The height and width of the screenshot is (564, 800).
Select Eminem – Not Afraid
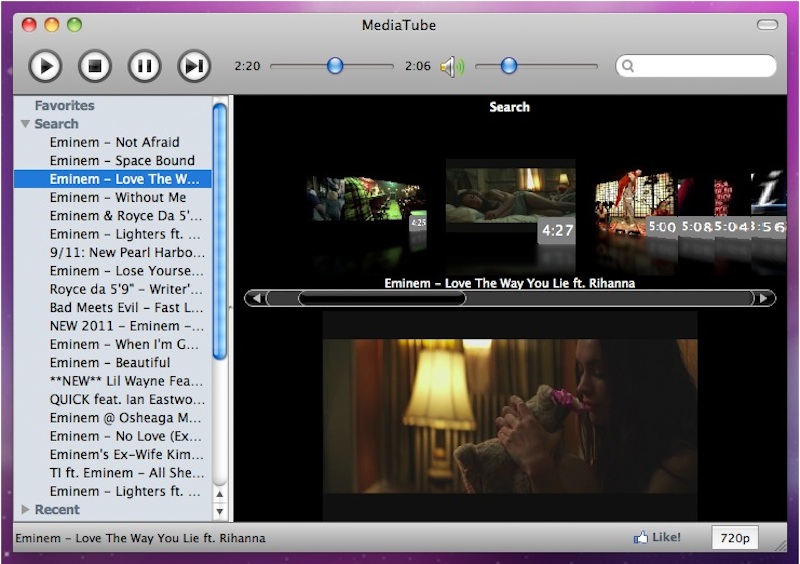(114, 142)
